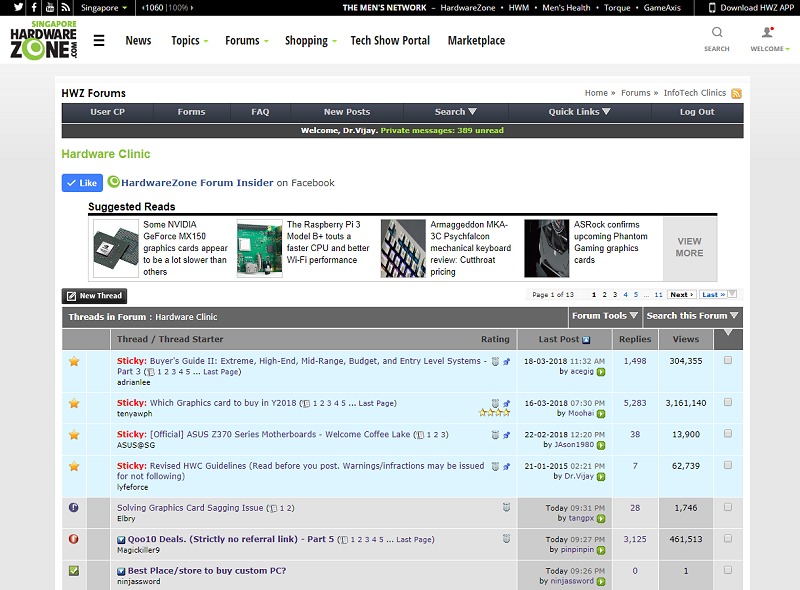Tick checkbox for Solving Graphics Card Sagging thread

click(728, 507)
